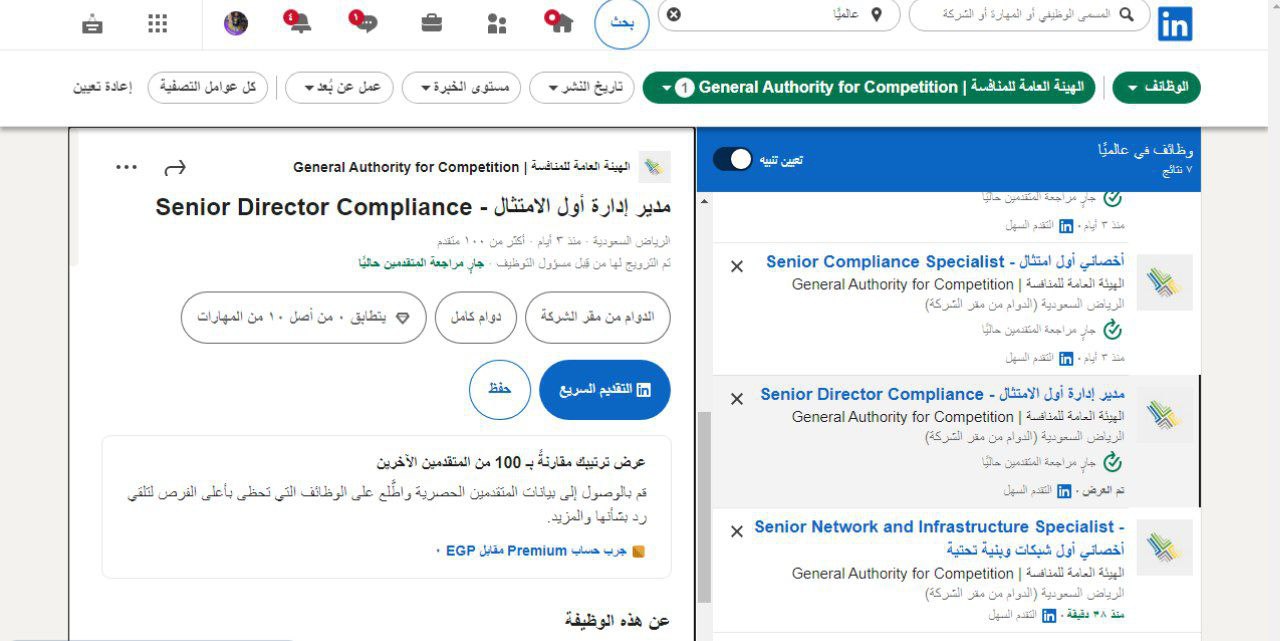The height and width of the screenshot is (641, 1280).
Task: Save the job with the حفظ button
Action: pos(499,390)
